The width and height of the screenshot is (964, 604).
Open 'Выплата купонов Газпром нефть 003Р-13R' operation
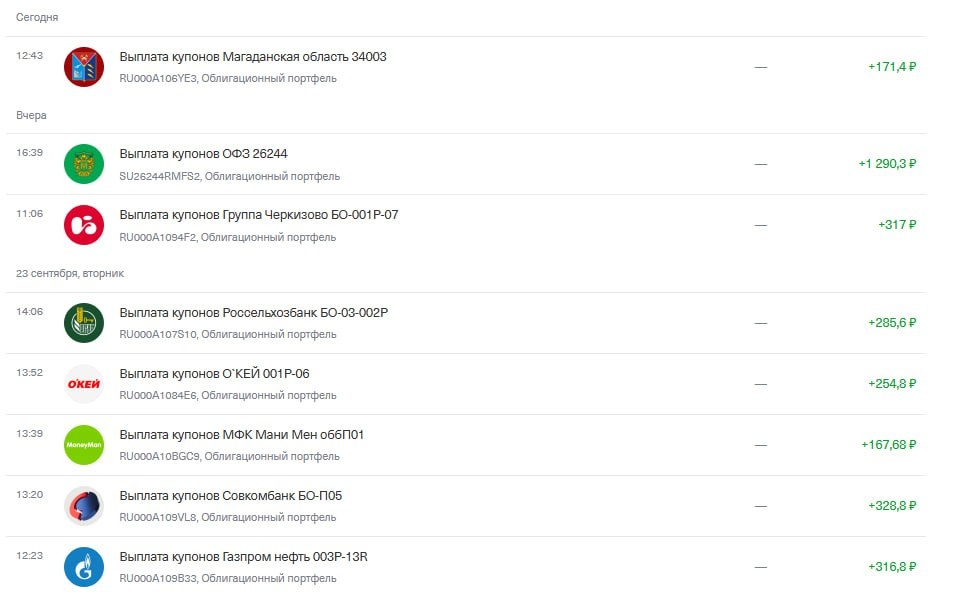click(x=244, y=557)
